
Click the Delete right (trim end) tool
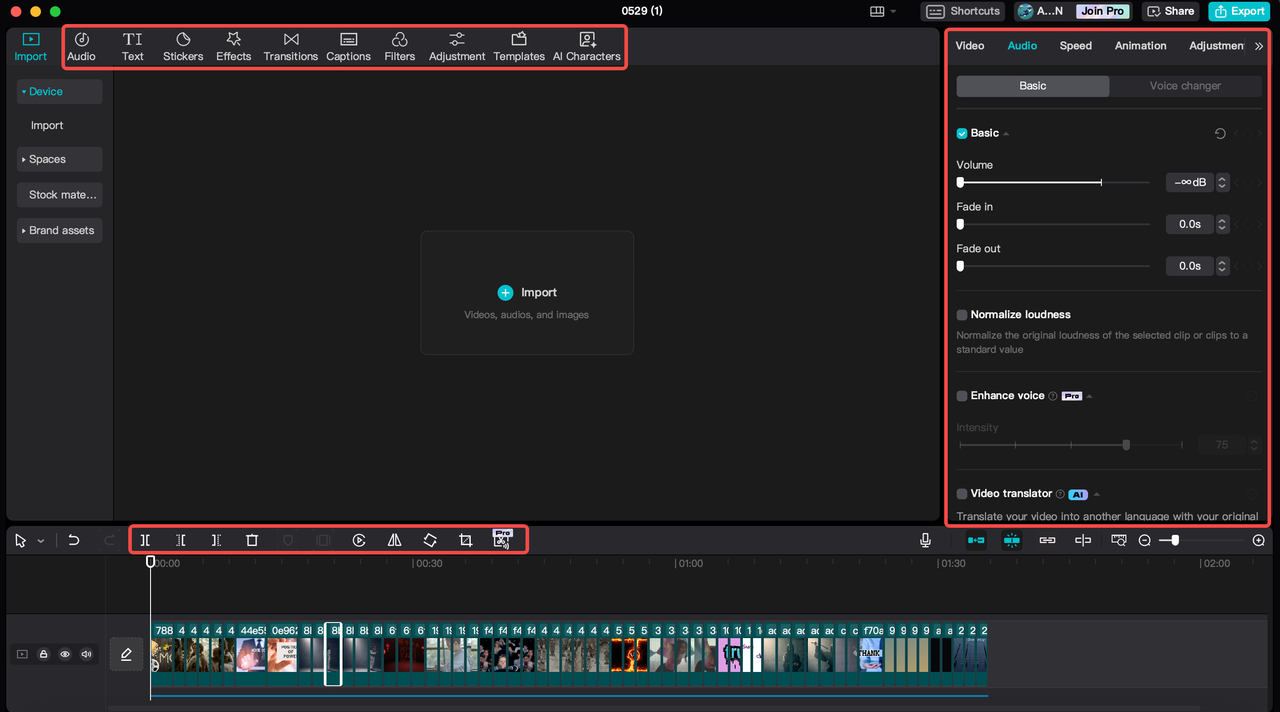click(x=216, y=540)
